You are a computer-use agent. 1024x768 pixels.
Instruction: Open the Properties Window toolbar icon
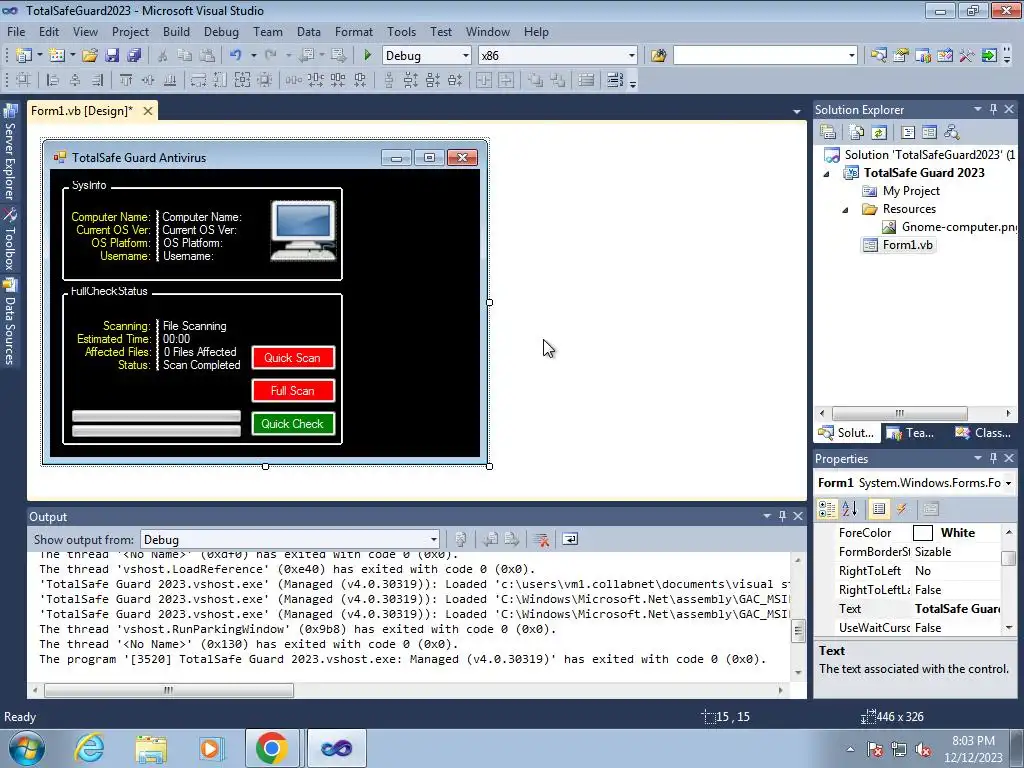tap(901, 56)
